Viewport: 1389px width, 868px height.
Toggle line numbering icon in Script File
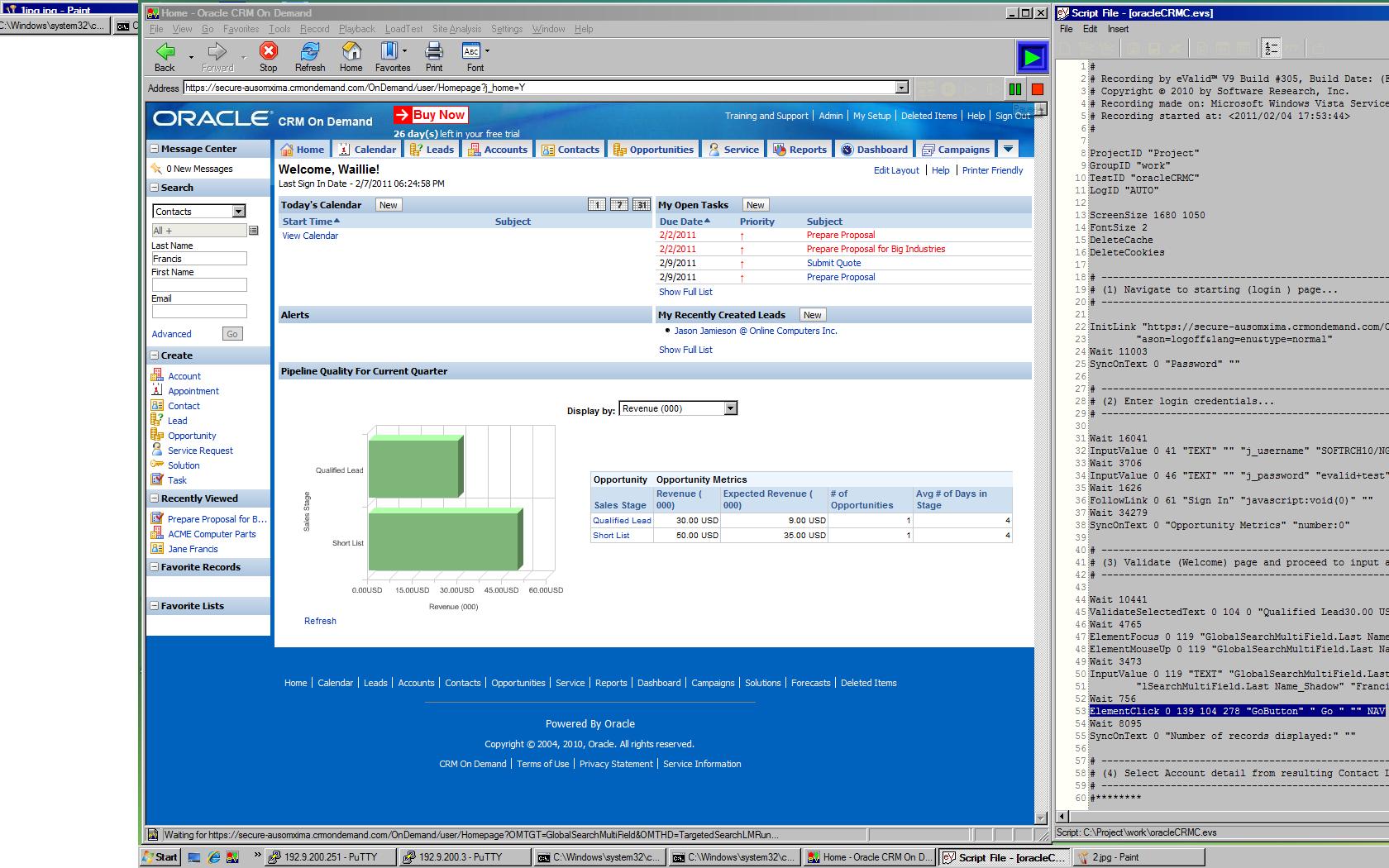click(1271, 48)
